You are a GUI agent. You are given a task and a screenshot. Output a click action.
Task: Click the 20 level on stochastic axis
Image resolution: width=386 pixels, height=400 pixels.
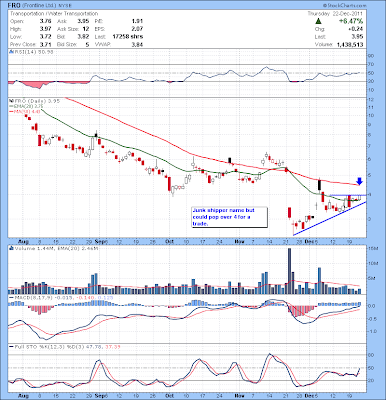click(x=371, y=380)
